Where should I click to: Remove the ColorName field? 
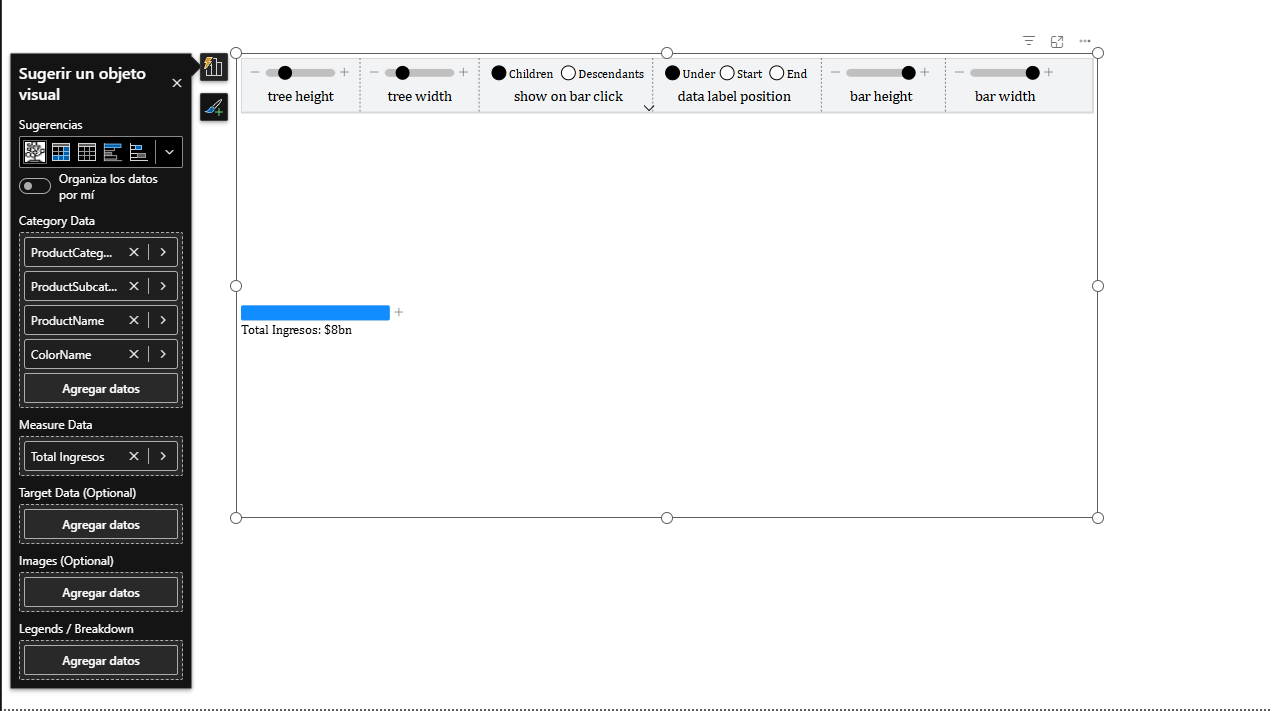click(x=134, y=354)
